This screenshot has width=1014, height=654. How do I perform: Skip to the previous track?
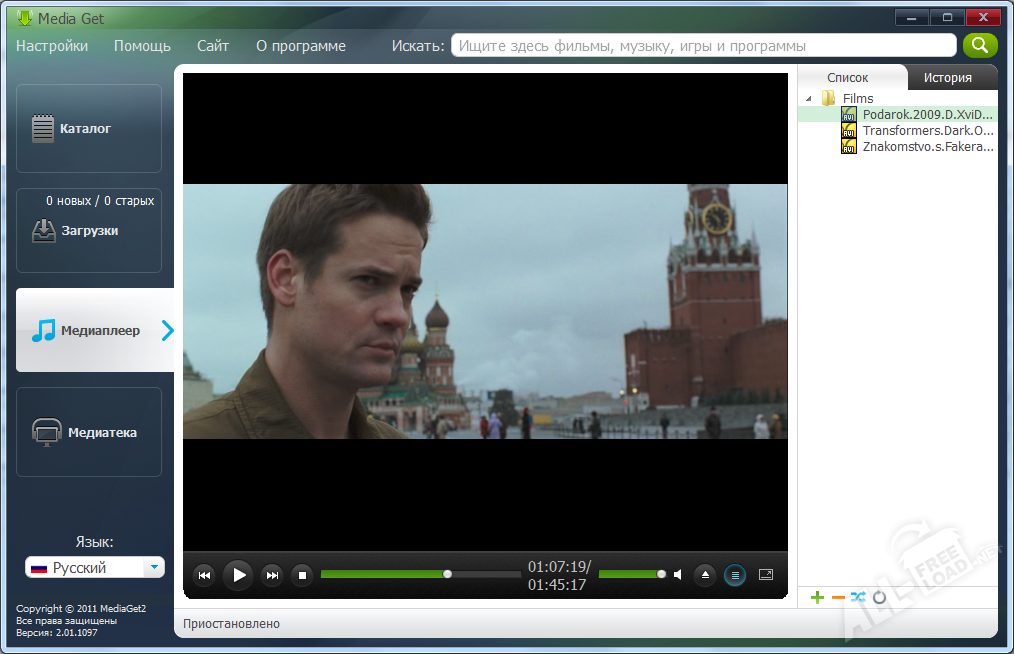203,575
